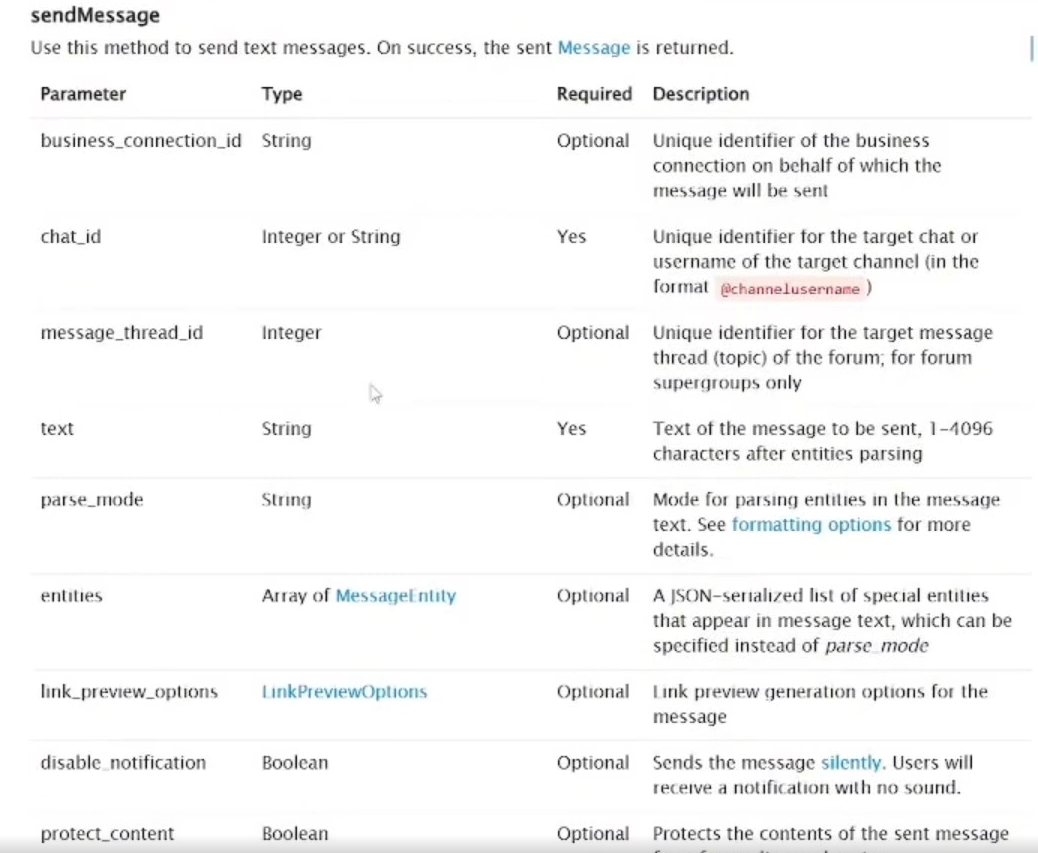Click the entities parameter name
The image size is (1038, 853).
pos(71,596)
